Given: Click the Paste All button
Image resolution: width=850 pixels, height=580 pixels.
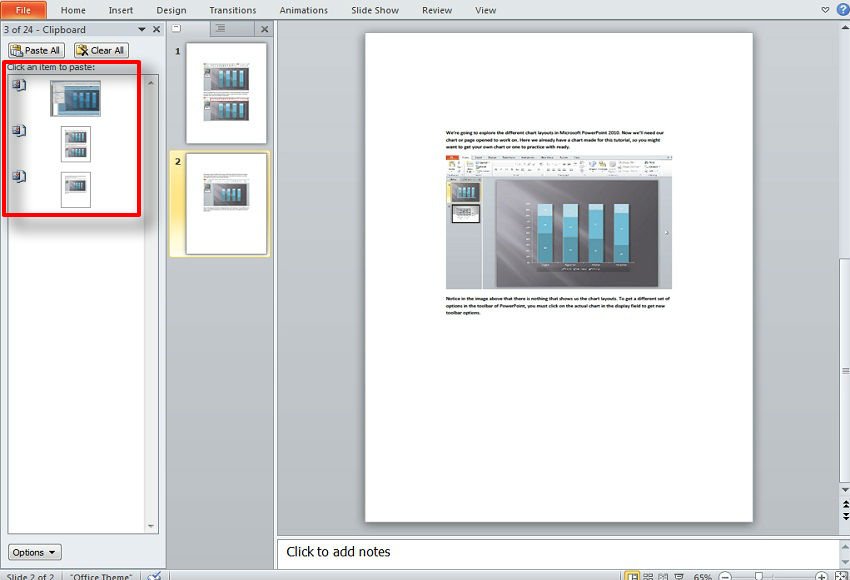Looking at the screenshot, I should pos(36,49).
